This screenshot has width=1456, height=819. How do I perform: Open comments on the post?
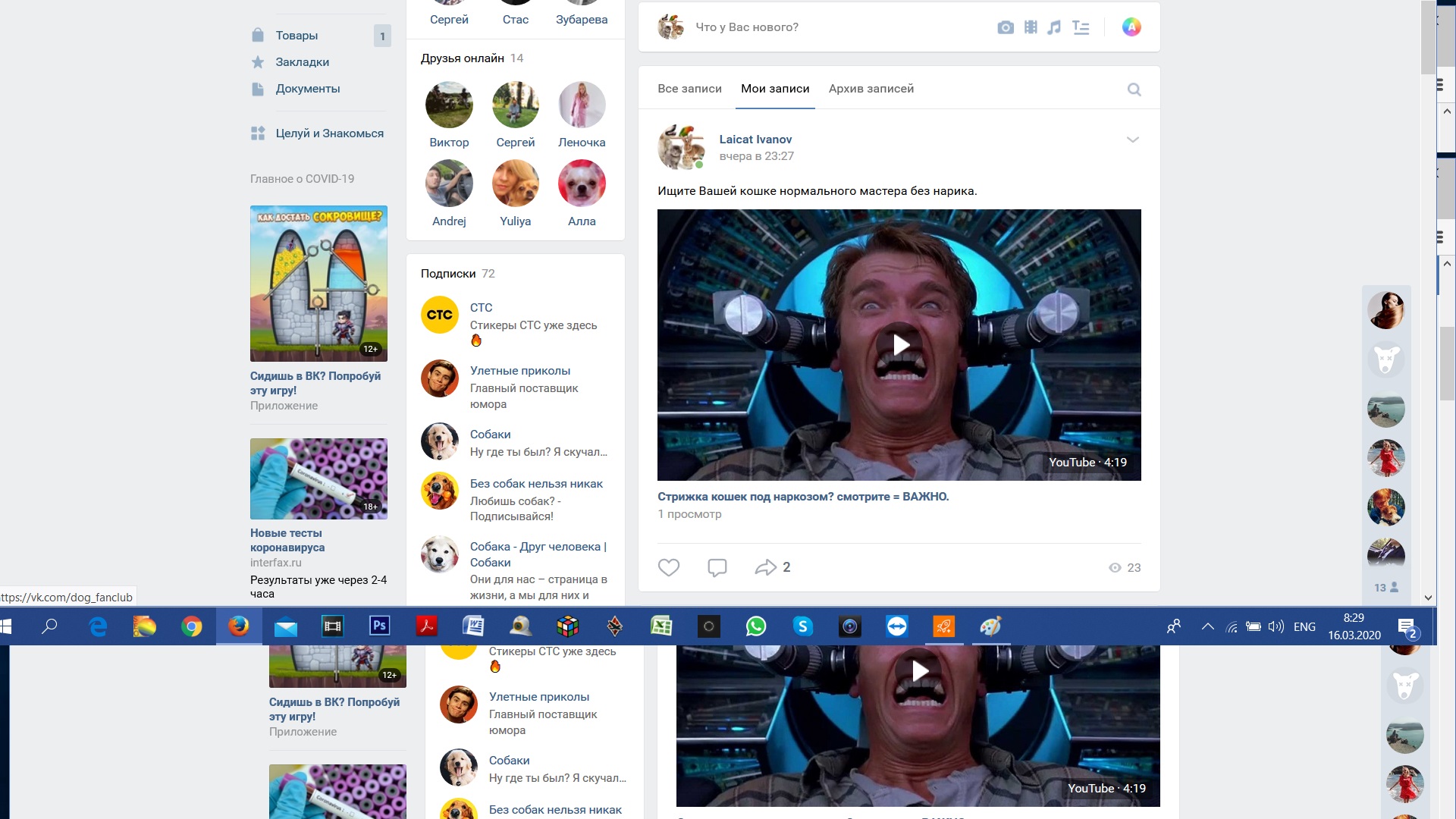[717, 567]
